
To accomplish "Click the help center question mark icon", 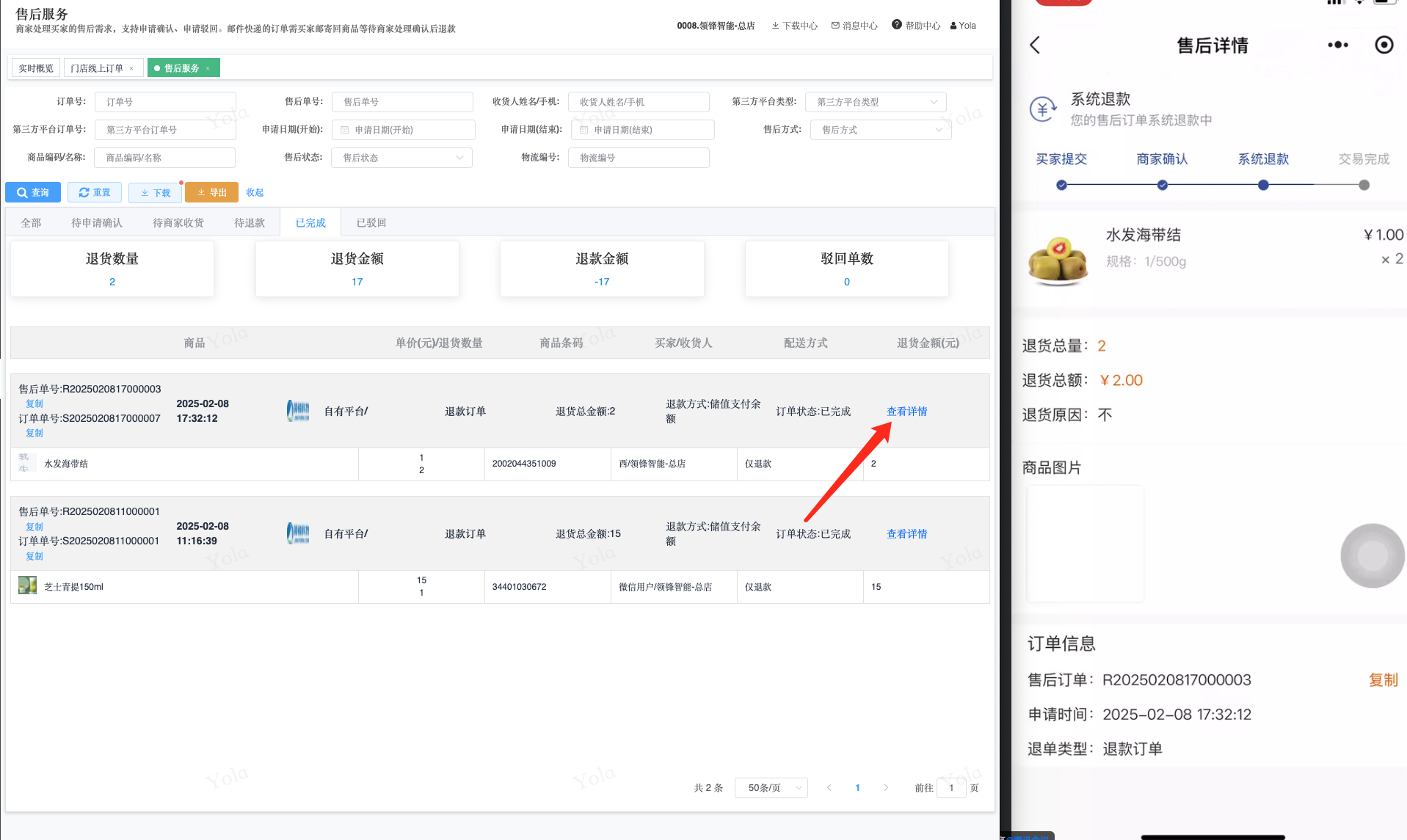I will [896, 25].
